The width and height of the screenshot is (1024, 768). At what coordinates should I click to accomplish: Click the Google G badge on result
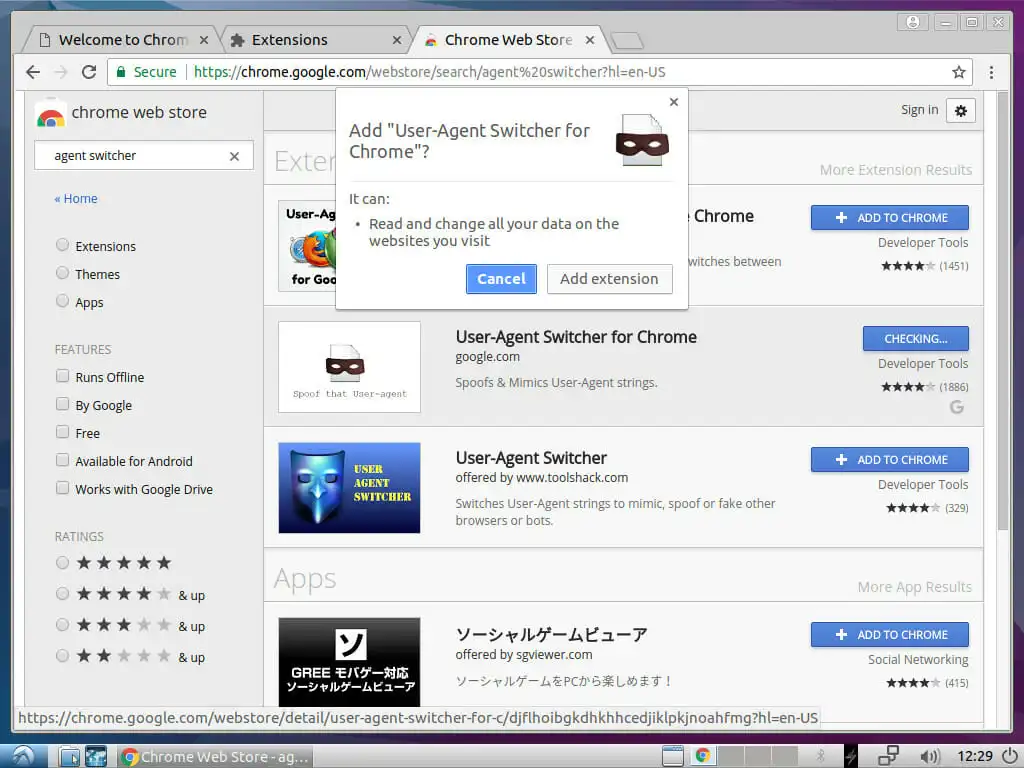(957, 408)
